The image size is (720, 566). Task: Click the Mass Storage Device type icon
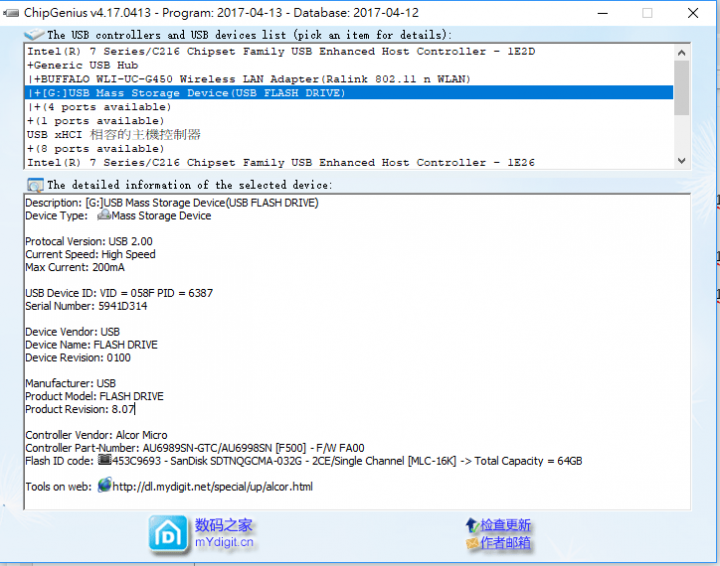(104, 215)
